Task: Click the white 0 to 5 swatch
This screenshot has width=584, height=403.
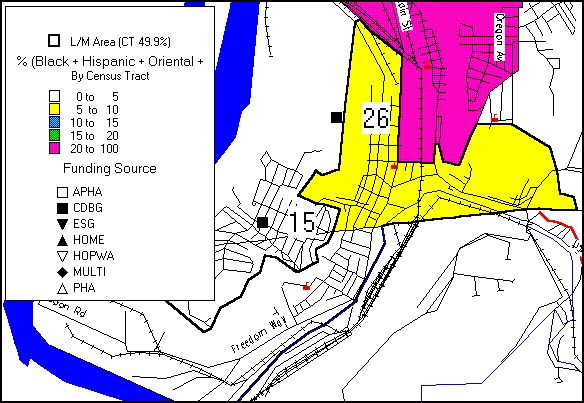Action: click(54, 96)
